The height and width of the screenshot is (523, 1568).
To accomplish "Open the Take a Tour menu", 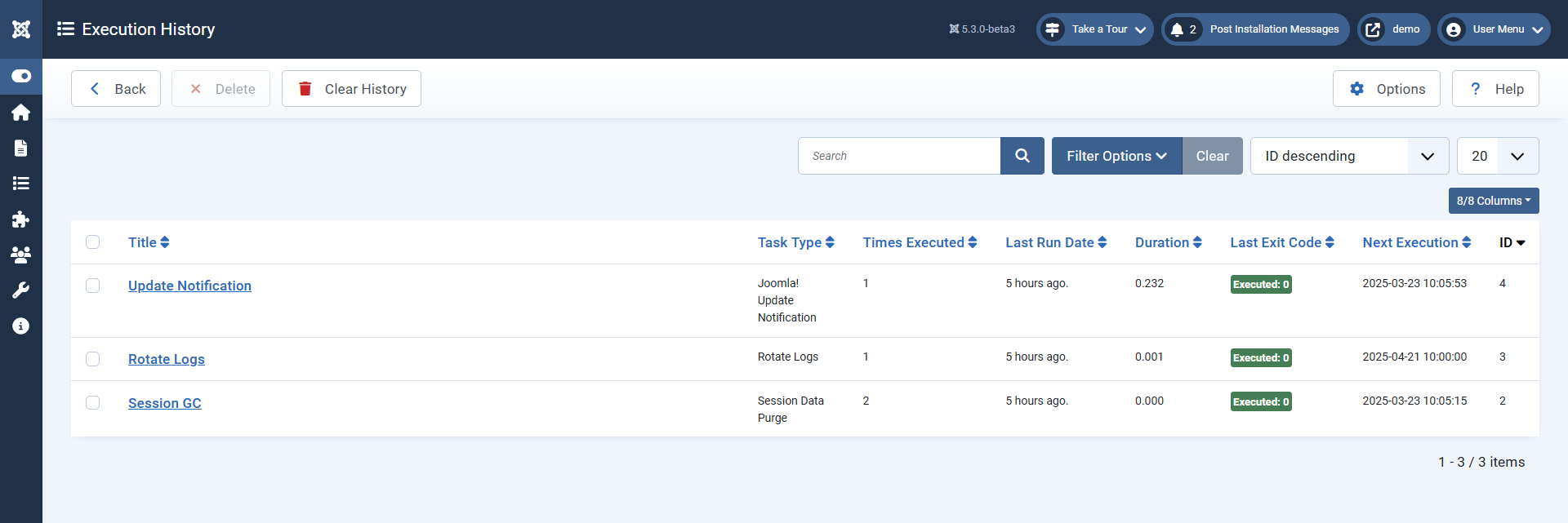I will [x=1094, y=29].
